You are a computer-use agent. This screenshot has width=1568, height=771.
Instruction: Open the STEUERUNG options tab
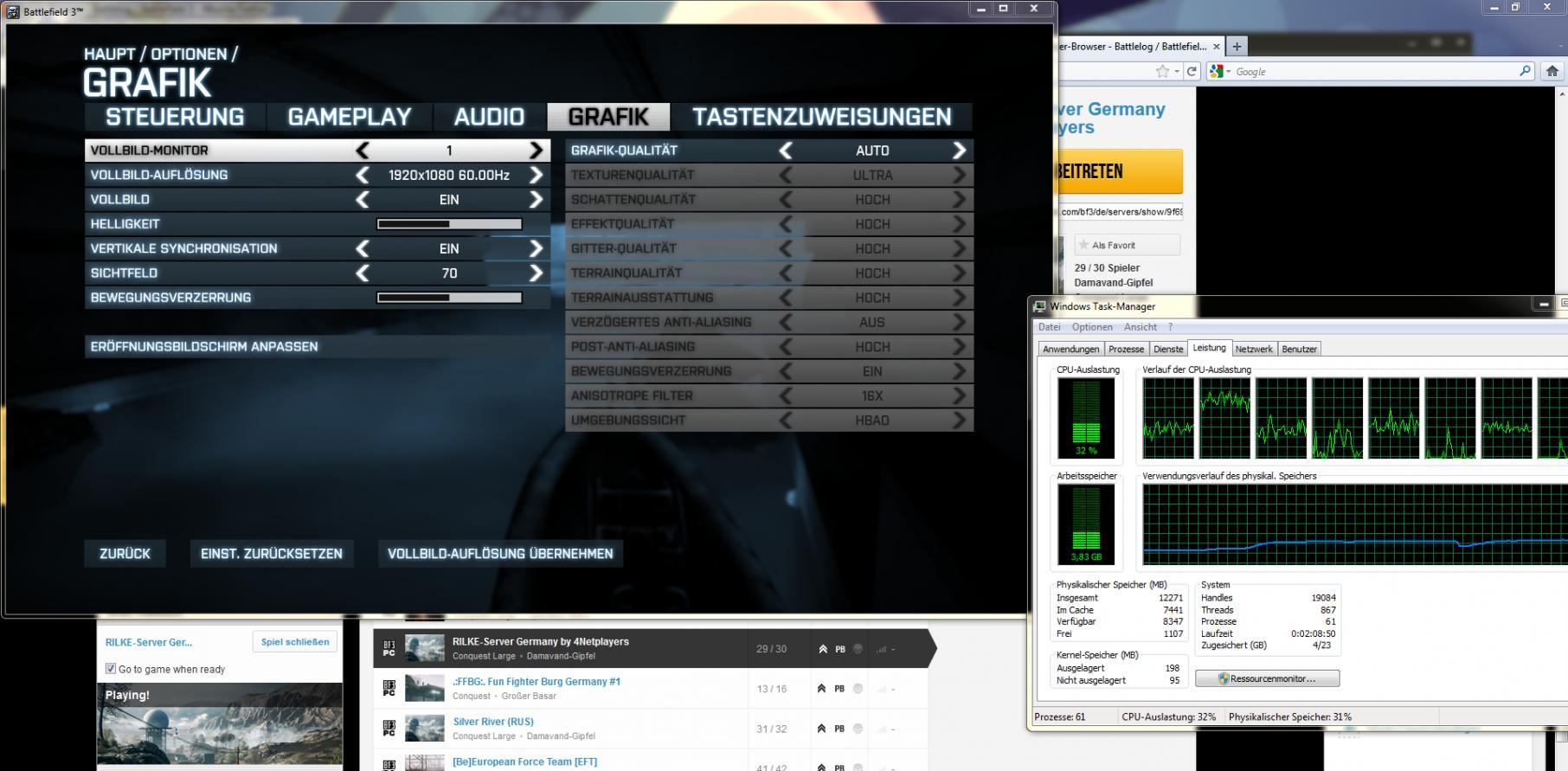[175, 117]
